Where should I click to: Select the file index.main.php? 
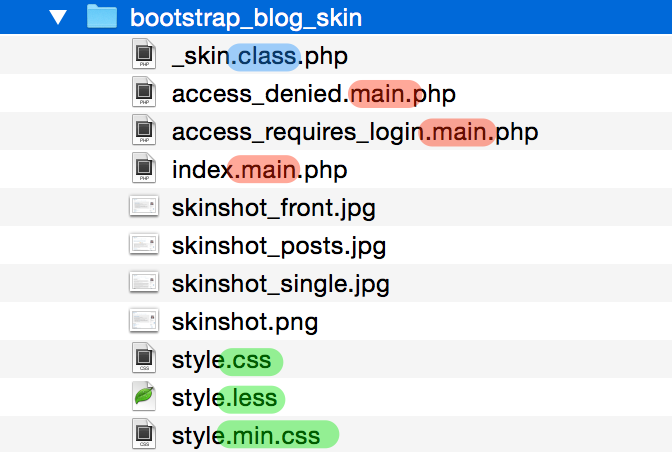pos(259,170)
